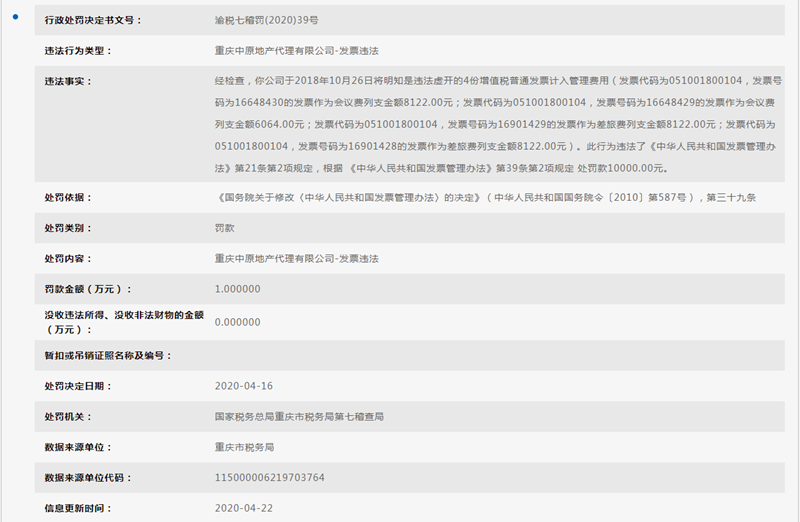Click the label 处罚类别
The width and height of the screenshot is (800, 522).
click(x=68, y=228)
